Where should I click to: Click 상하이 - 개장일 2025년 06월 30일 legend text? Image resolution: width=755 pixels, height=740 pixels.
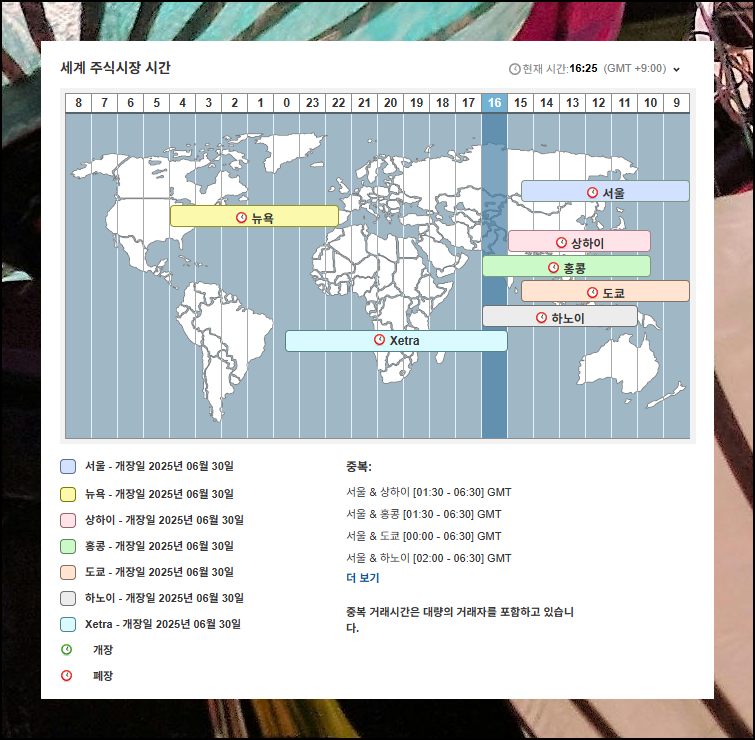(165, 520)
